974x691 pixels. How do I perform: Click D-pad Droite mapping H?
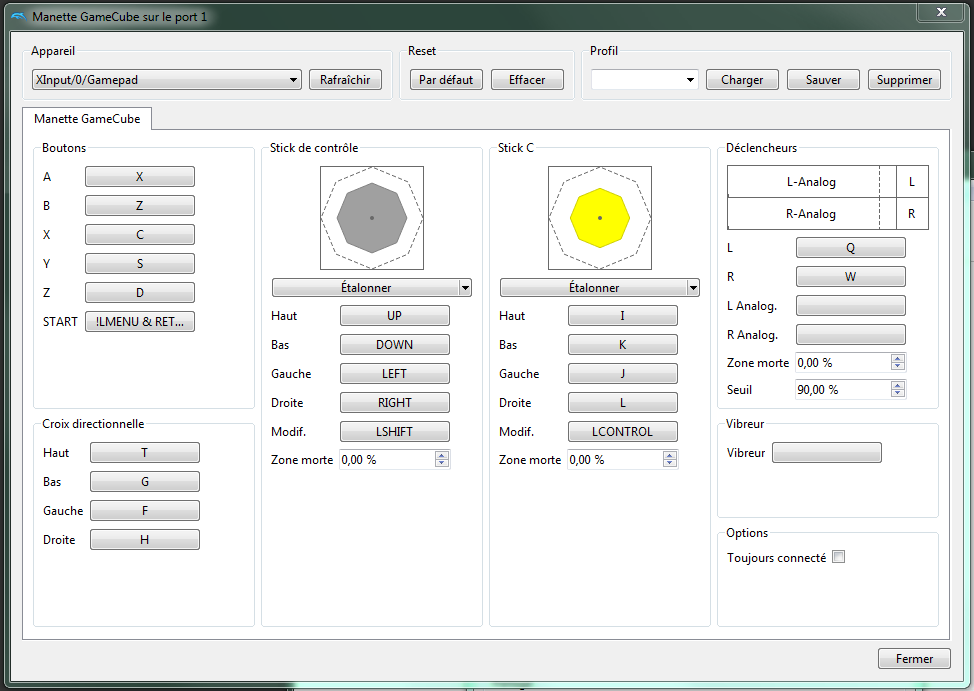145,539
